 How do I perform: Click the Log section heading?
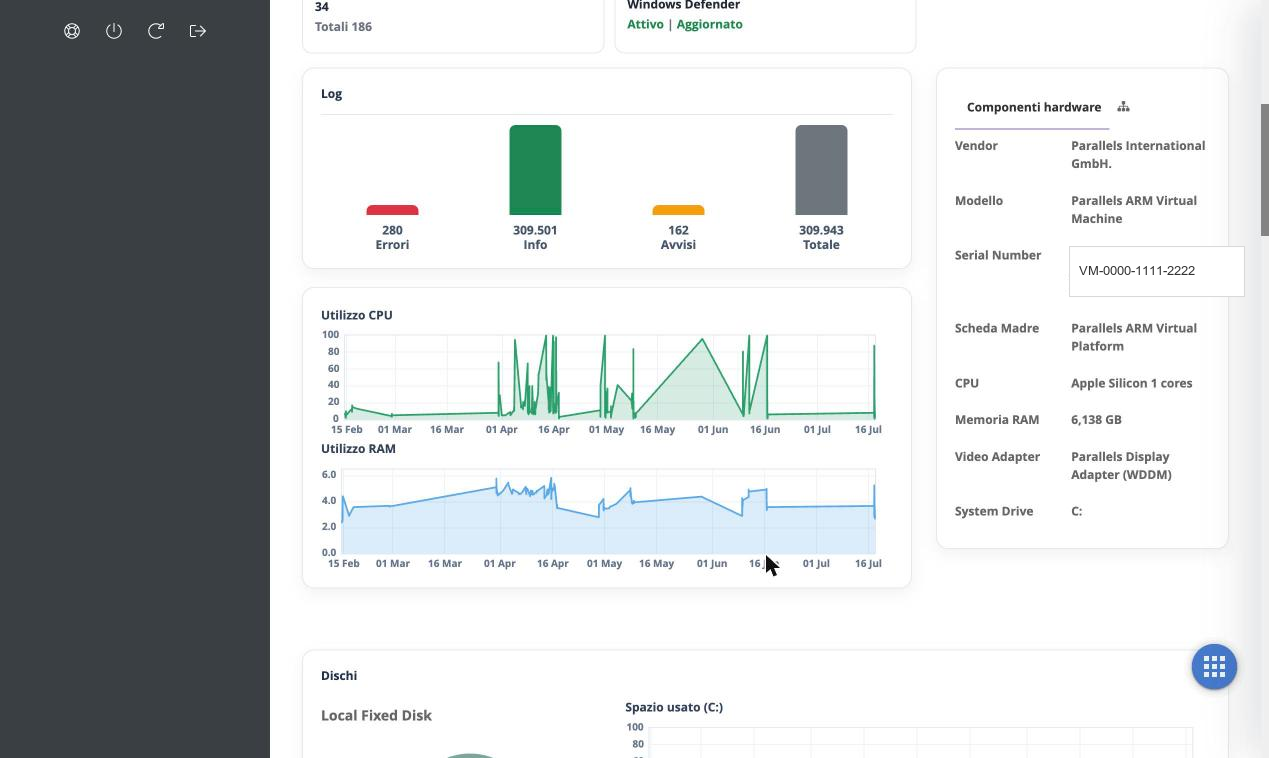click(331, 94)
